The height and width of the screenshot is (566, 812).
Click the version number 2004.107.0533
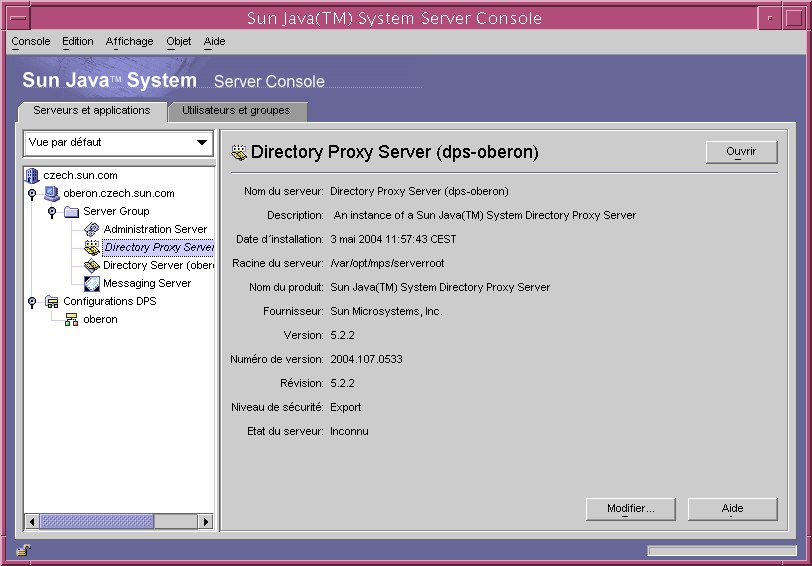click(366, 359)
